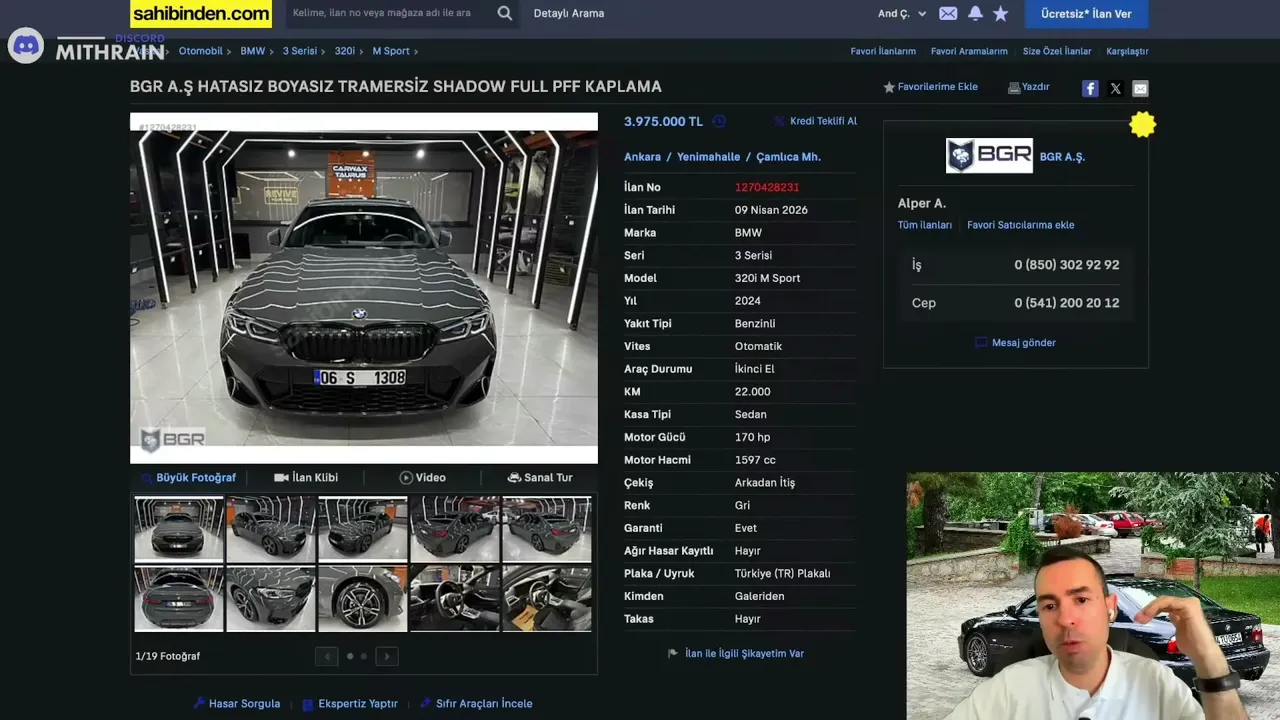Click first carousel page dot

(350, 656)
